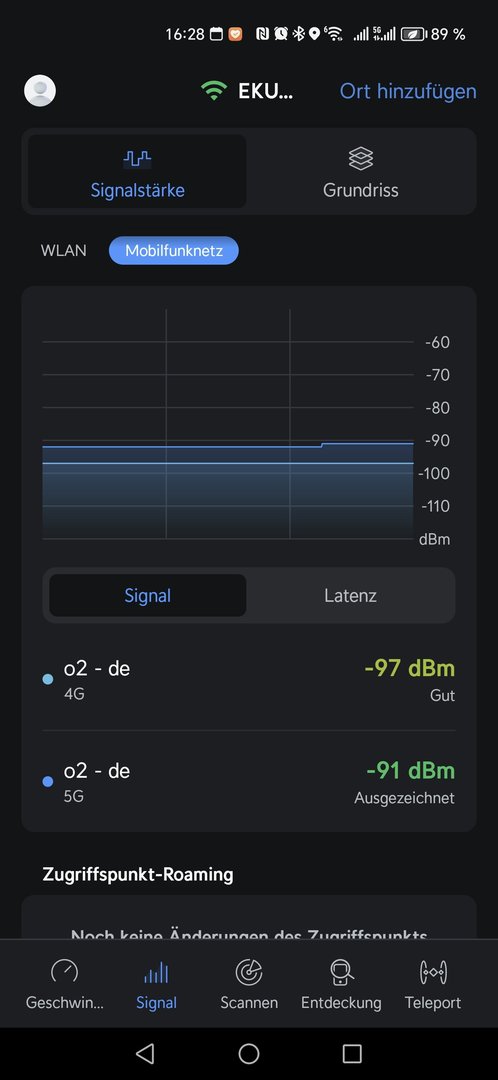Open the Grundriss layers icon
The width and height of the screenshot is (498, 1080).
pyautogui.click(x=361, y=159)
